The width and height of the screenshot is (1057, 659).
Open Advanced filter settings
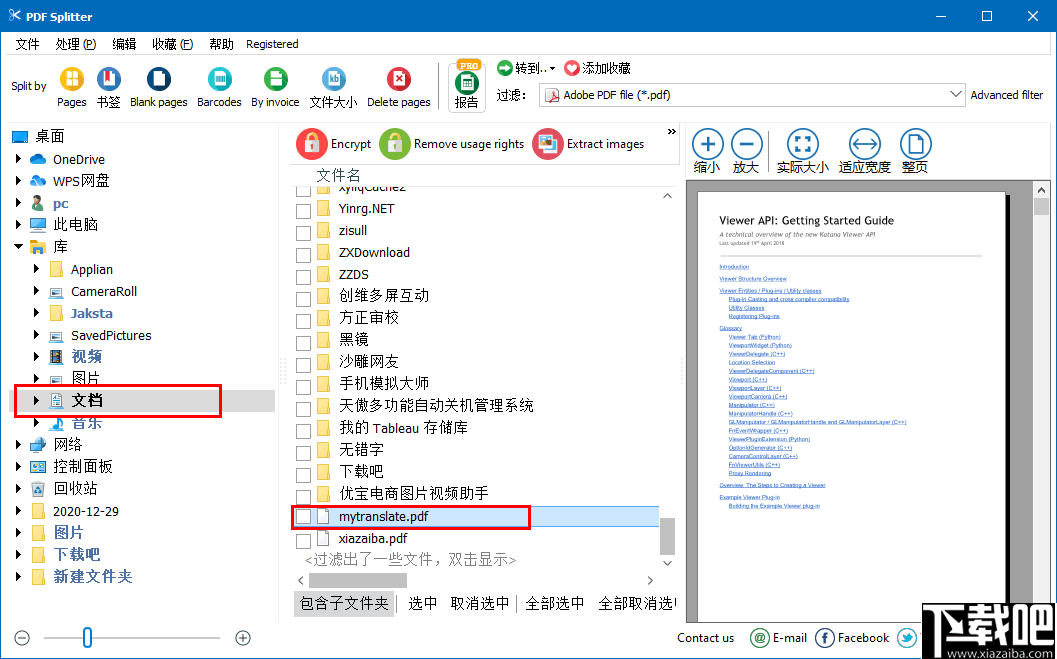1007,94
